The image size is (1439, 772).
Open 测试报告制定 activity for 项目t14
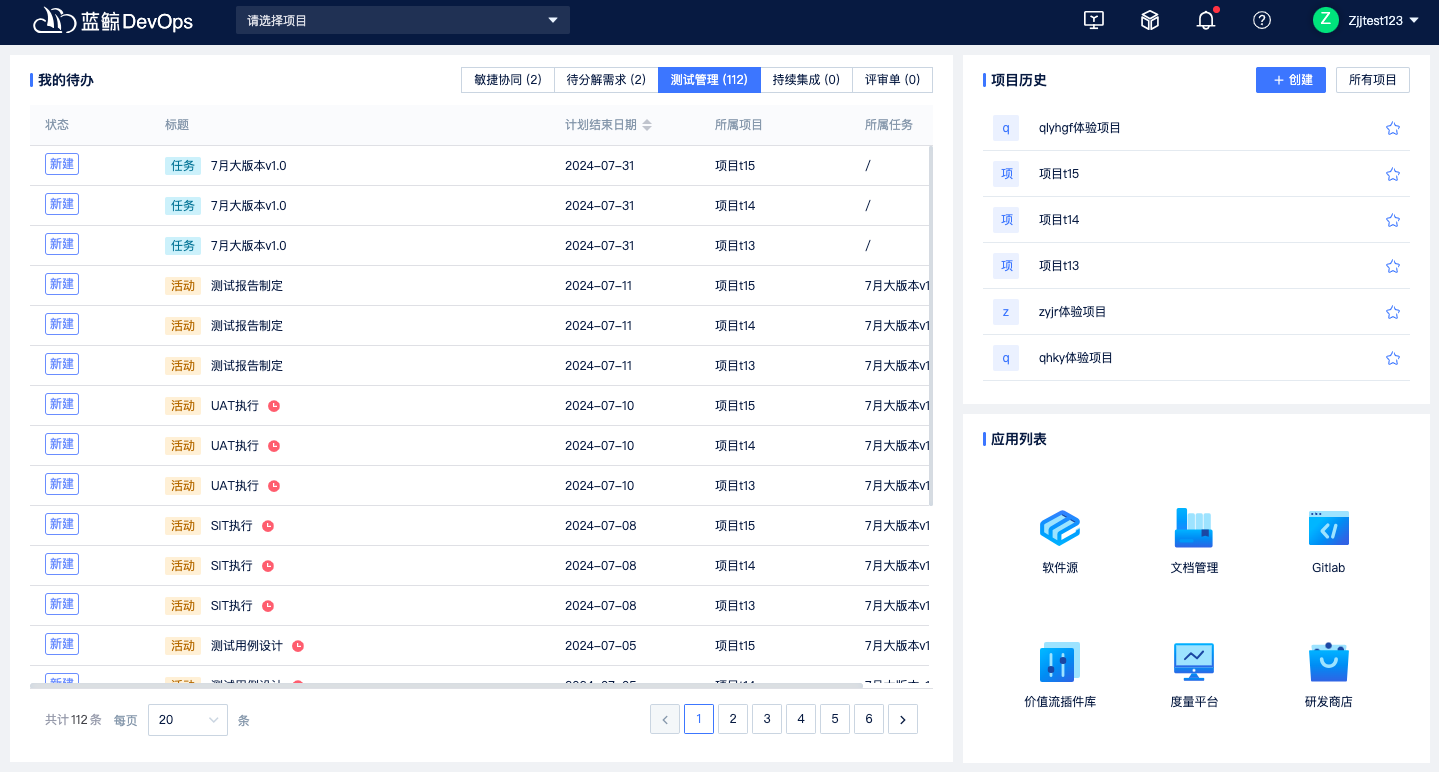(247, 326)
